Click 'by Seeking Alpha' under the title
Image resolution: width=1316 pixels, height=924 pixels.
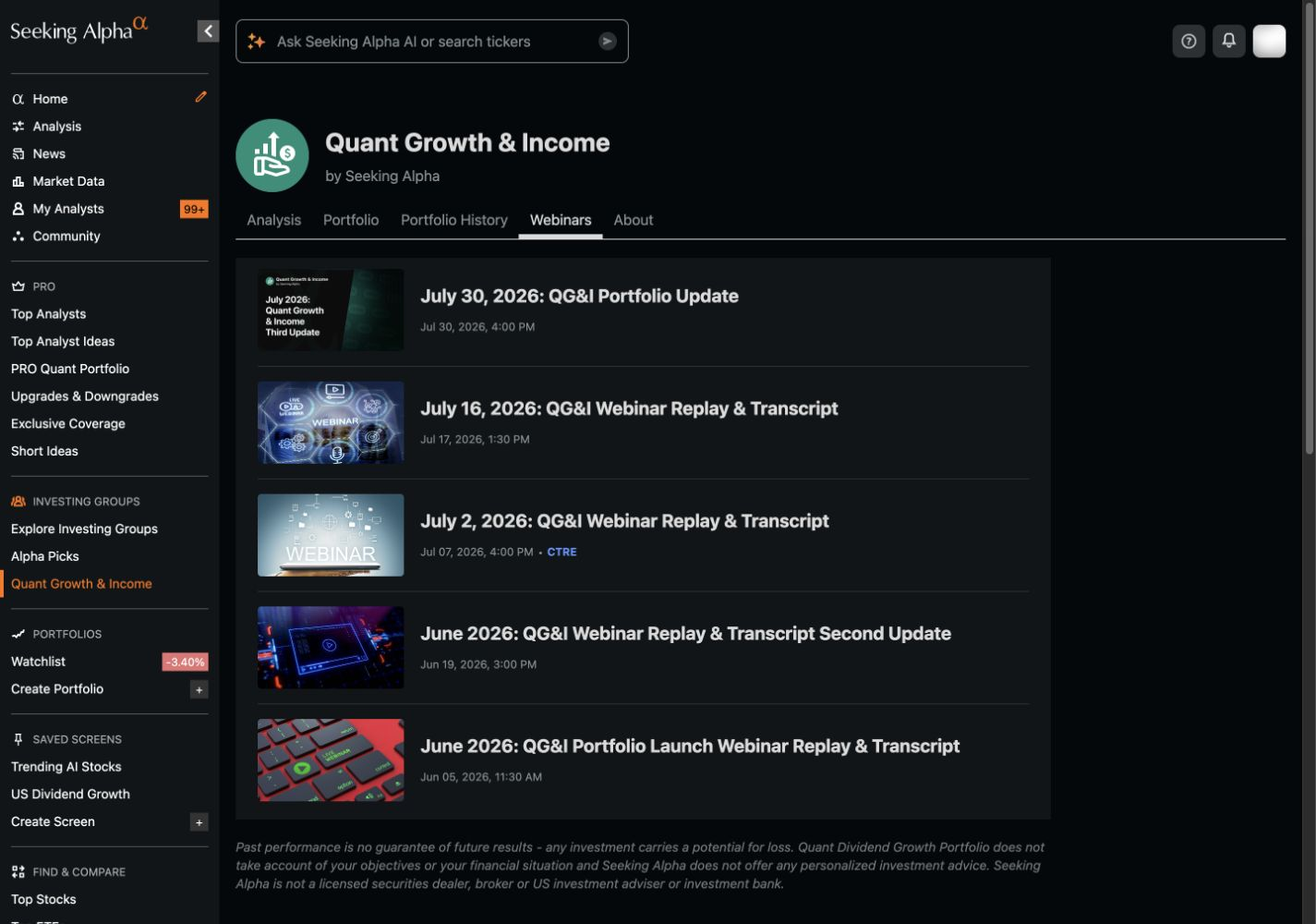tap(382, 176)
